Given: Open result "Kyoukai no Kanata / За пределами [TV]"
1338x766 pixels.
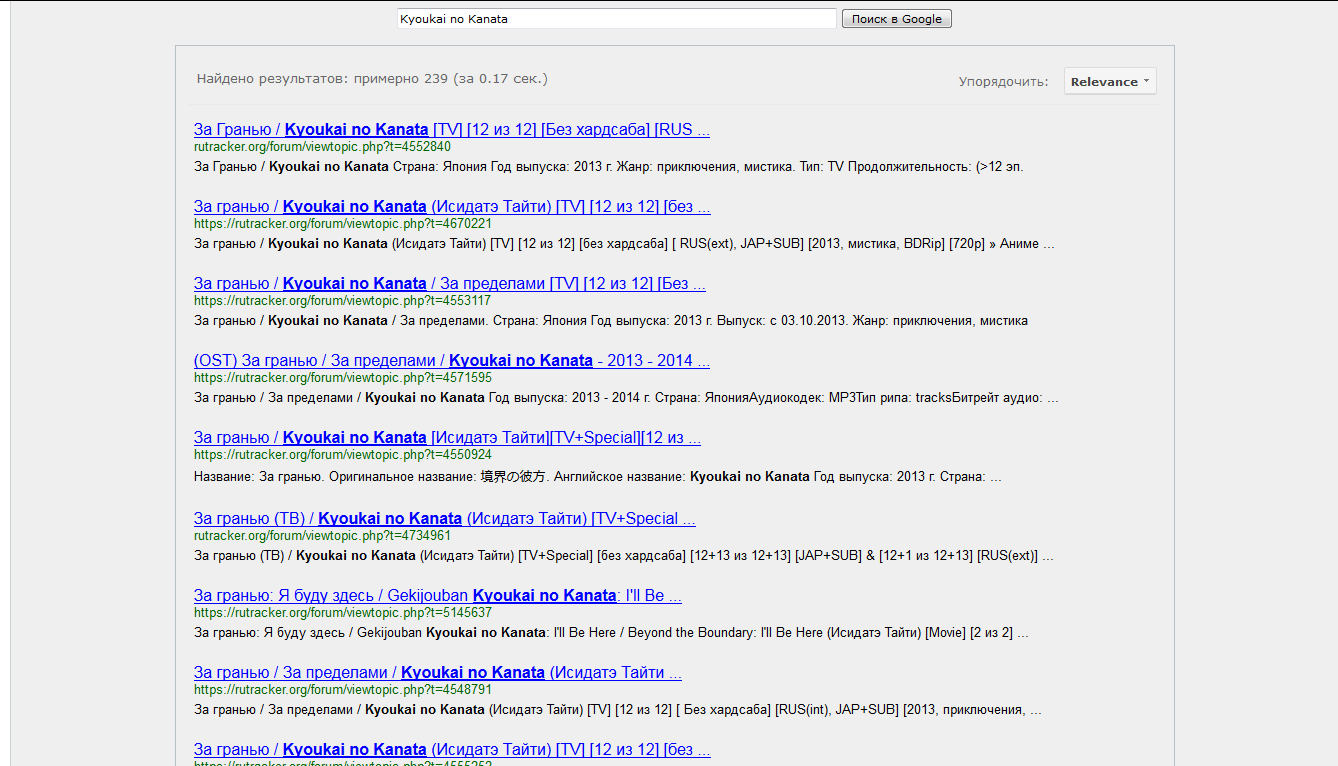Looking at the screenshot, I should [450, 284].
